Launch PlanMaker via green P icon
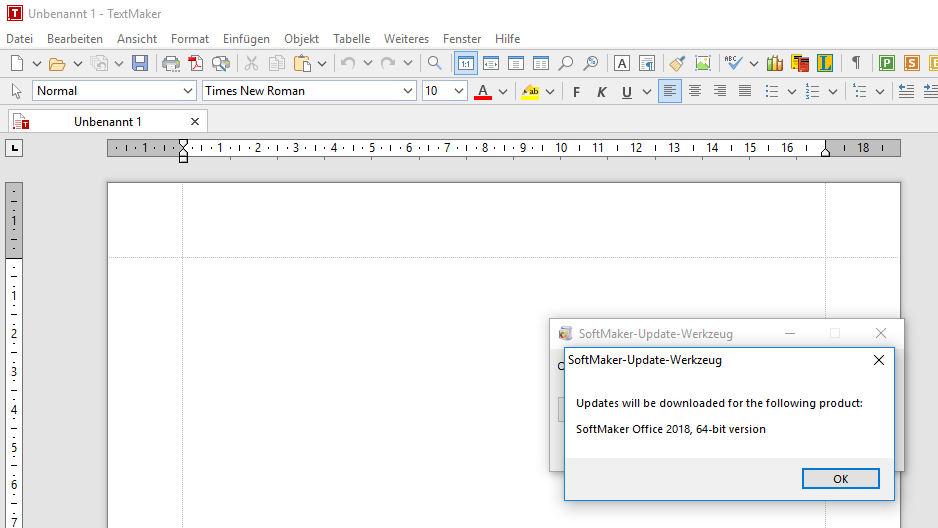This screenshot has height=528, width=938. click(886, 63)
